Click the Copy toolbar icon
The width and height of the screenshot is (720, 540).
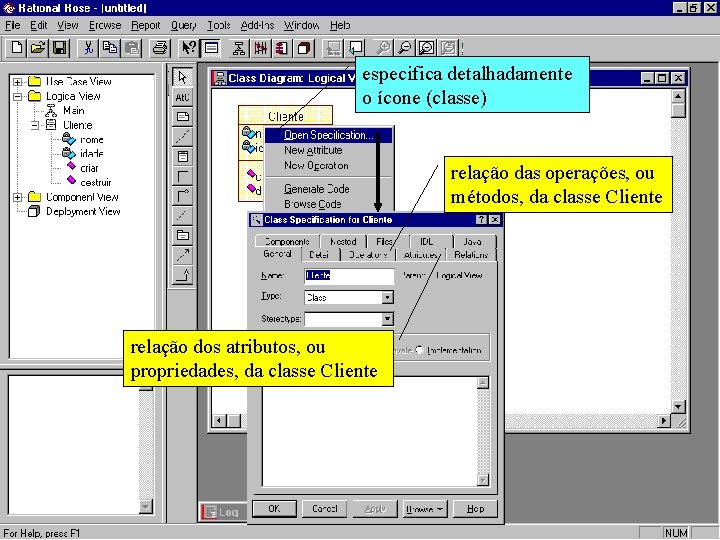[110, 48]
